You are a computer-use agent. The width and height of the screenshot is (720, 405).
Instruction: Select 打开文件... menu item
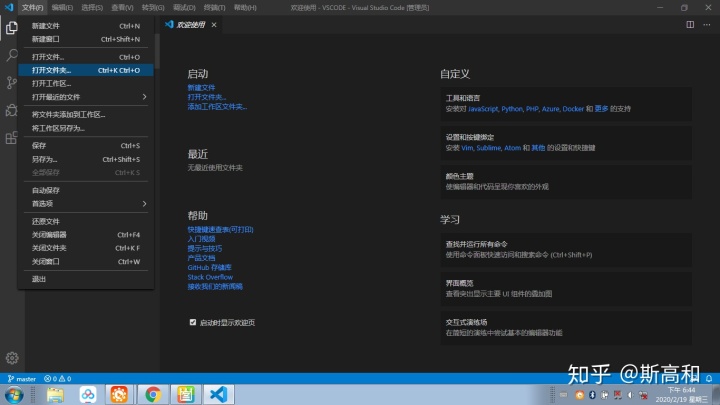(85, 57)
